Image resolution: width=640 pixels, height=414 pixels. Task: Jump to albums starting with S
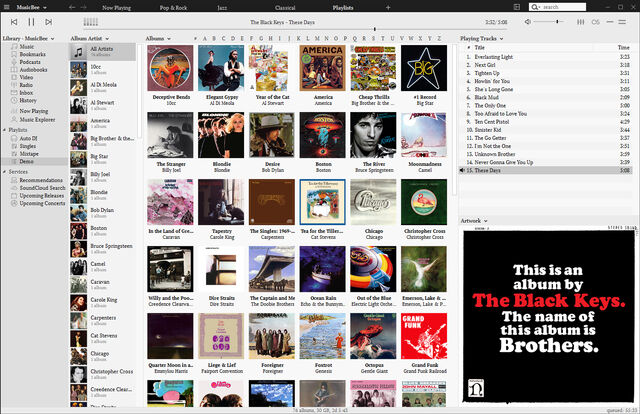tap(373, 38)
